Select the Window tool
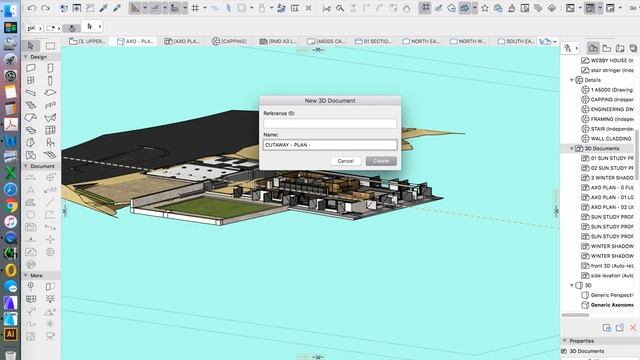 click(31, 80)
